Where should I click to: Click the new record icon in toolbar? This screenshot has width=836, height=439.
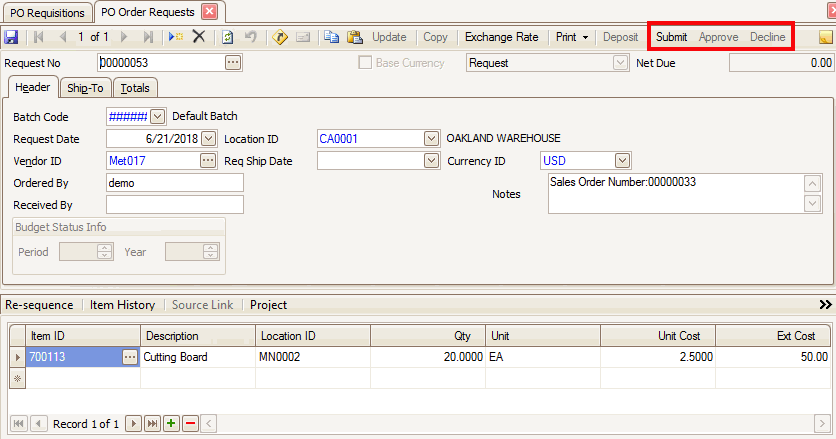[x=176, y=37]
